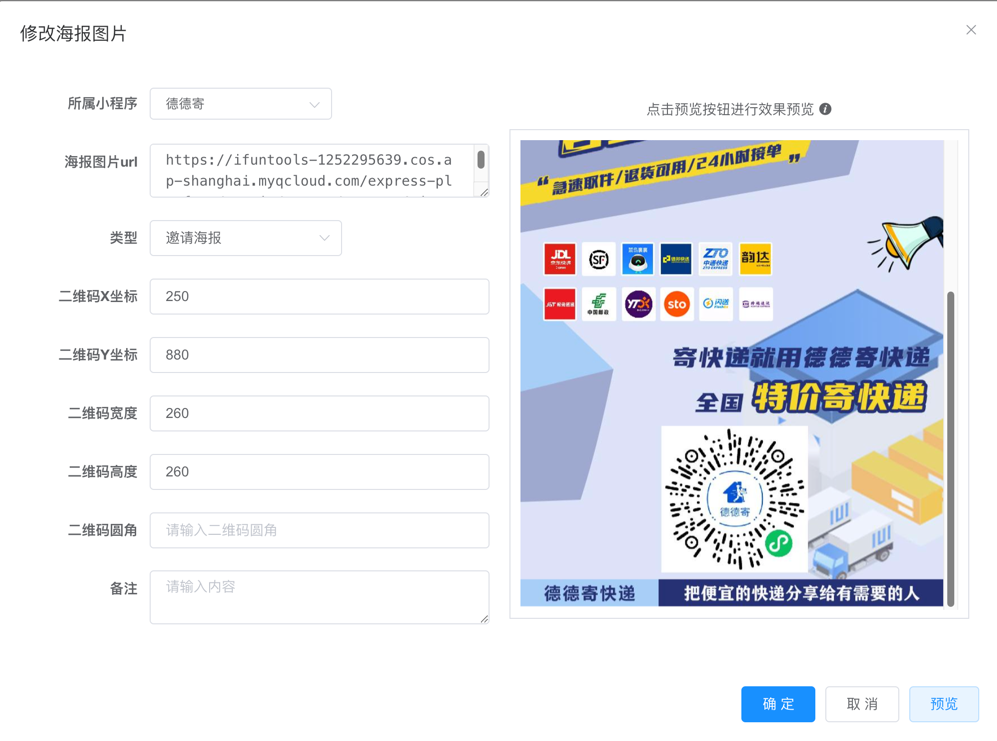This screenshot has height=741, width=997.
Task: Click the resize handle of the url text area
Action: point(485,192)
